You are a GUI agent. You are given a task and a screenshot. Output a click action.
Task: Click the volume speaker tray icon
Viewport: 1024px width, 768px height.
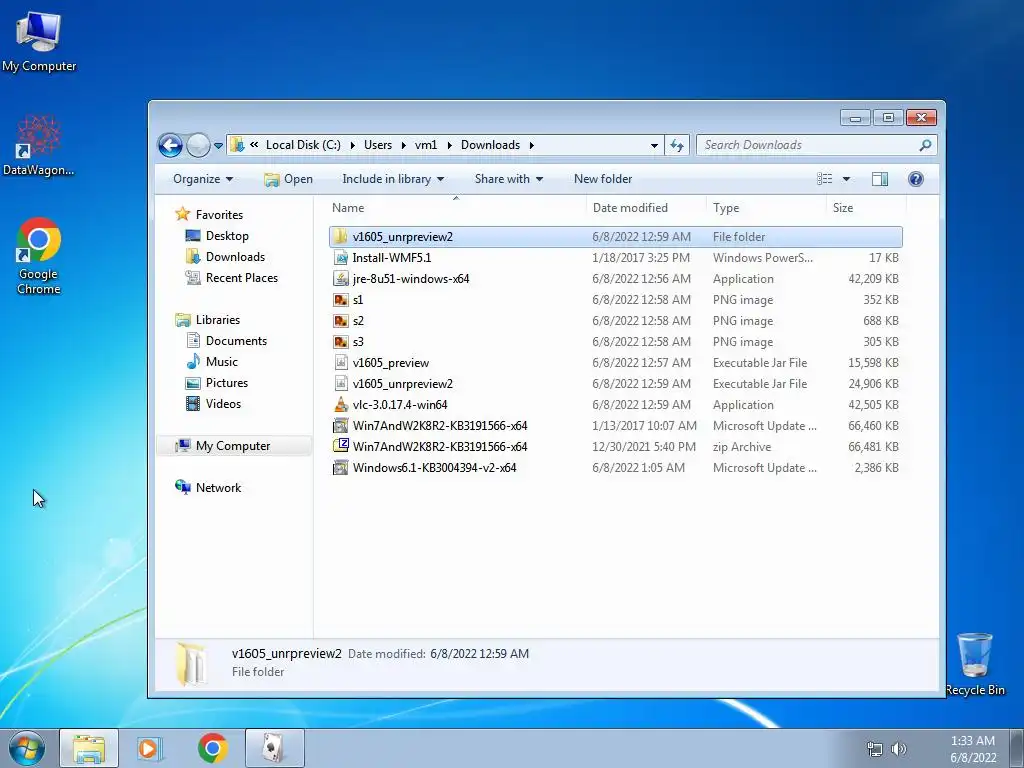click(899, 749)
